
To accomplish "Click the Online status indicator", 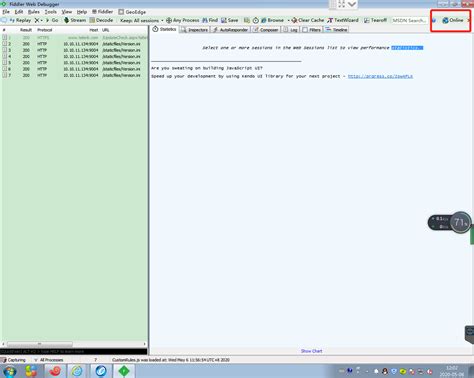I will pyautogui.click(x=452, y=20).
